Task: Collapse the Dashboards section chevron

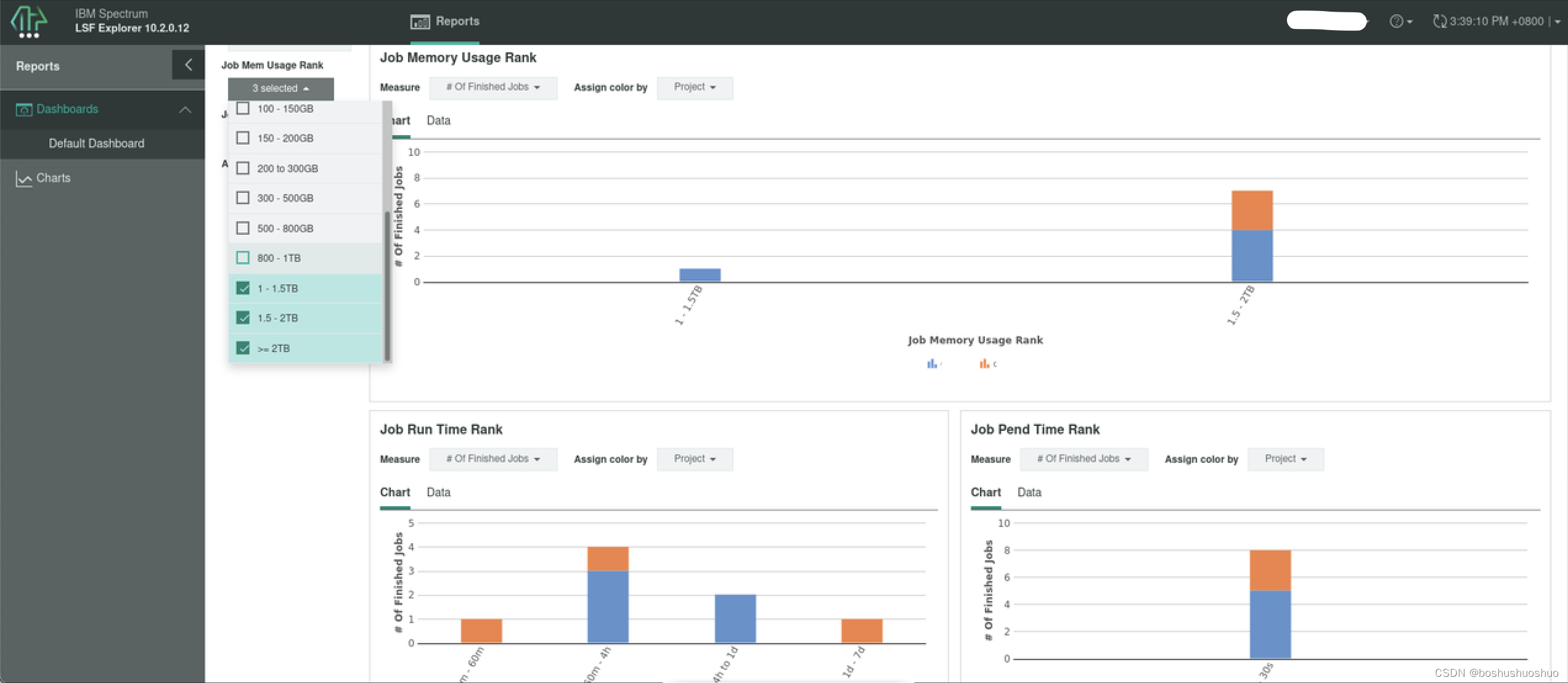Action: pos(185,110)
